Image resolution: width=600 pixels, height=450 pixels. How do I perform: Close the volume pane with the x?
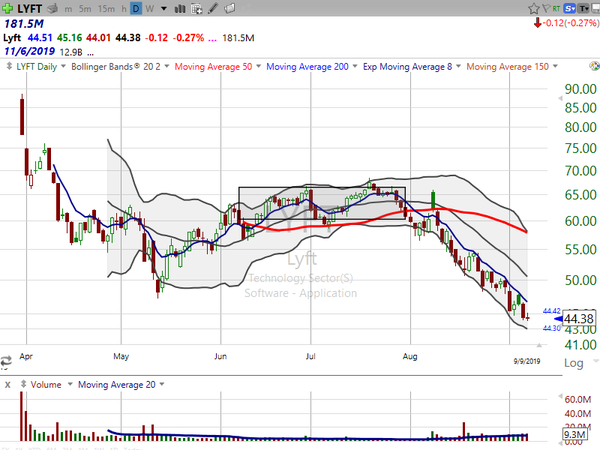point(8,385)
